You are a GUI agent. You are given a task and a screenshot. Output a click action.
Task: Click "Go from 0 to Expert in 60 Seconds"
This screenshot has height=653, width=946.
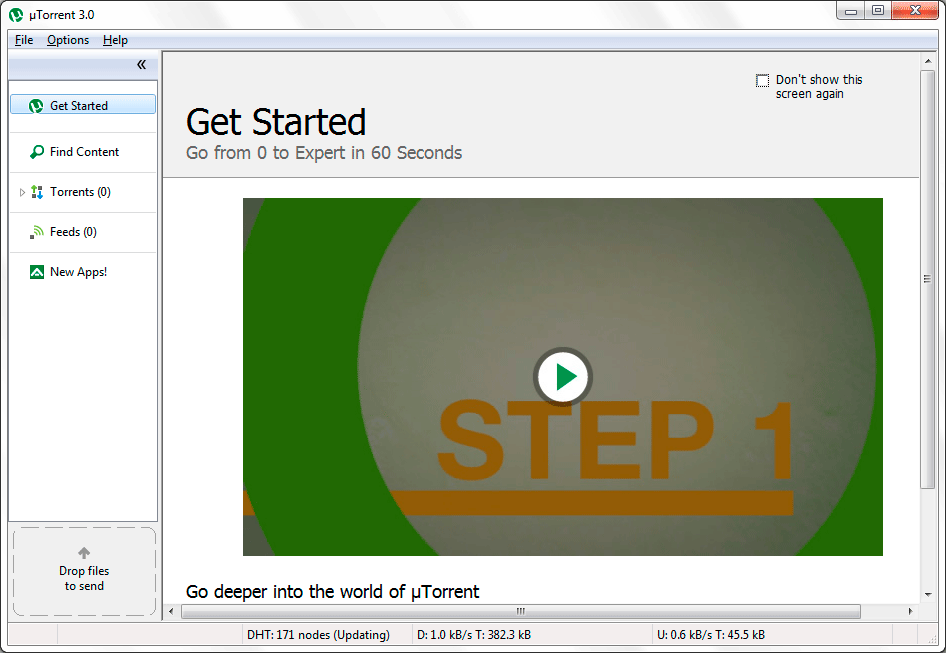click(x=324, y=153)
